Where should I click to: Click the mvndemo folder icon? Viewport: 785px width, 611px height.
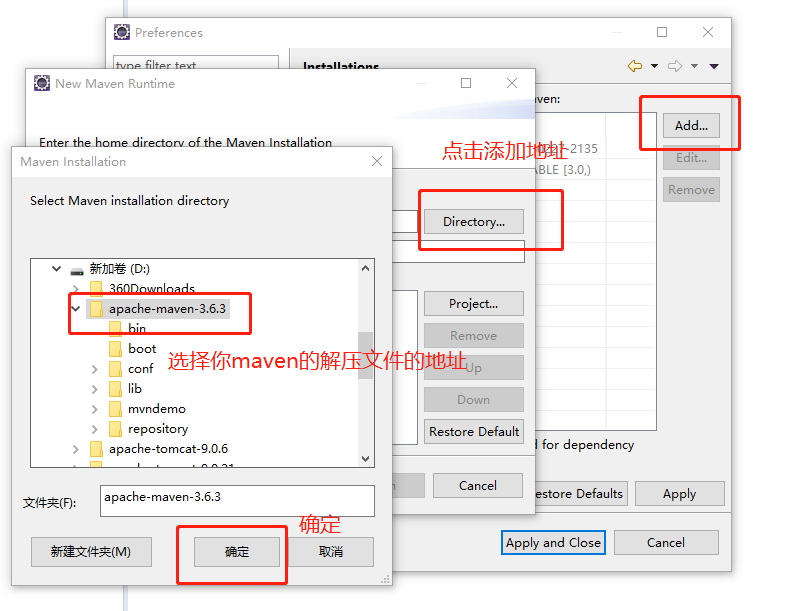(x=115, y=409)
